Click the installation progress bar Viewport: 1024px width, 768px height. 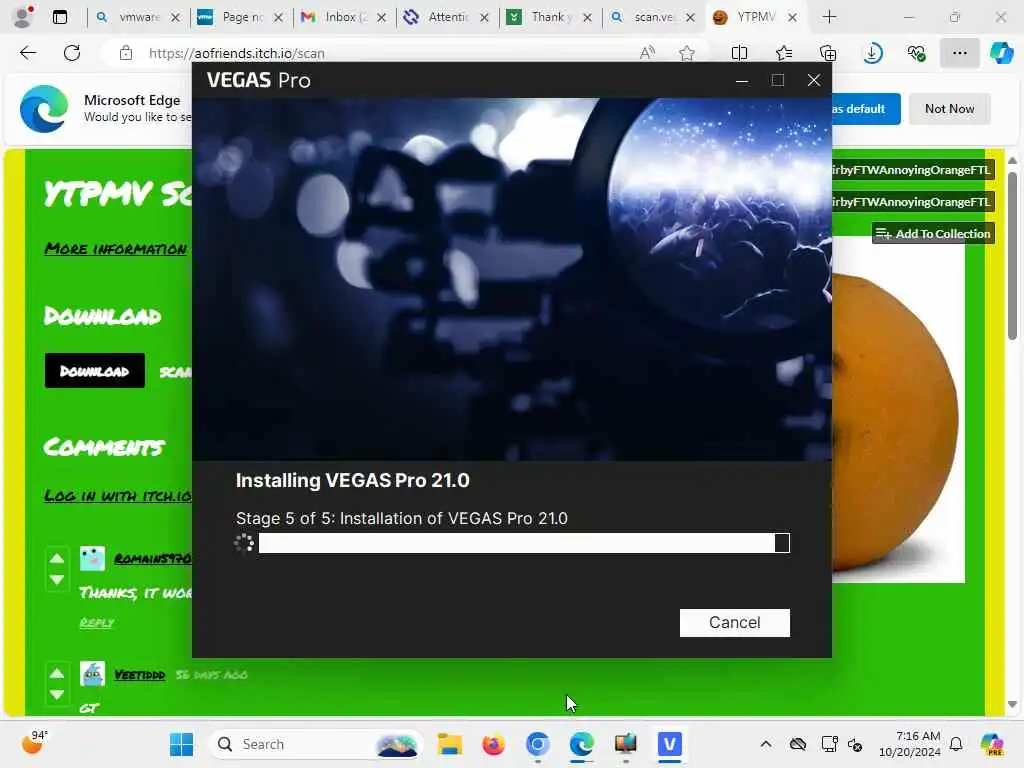click(x=524, y=543)
